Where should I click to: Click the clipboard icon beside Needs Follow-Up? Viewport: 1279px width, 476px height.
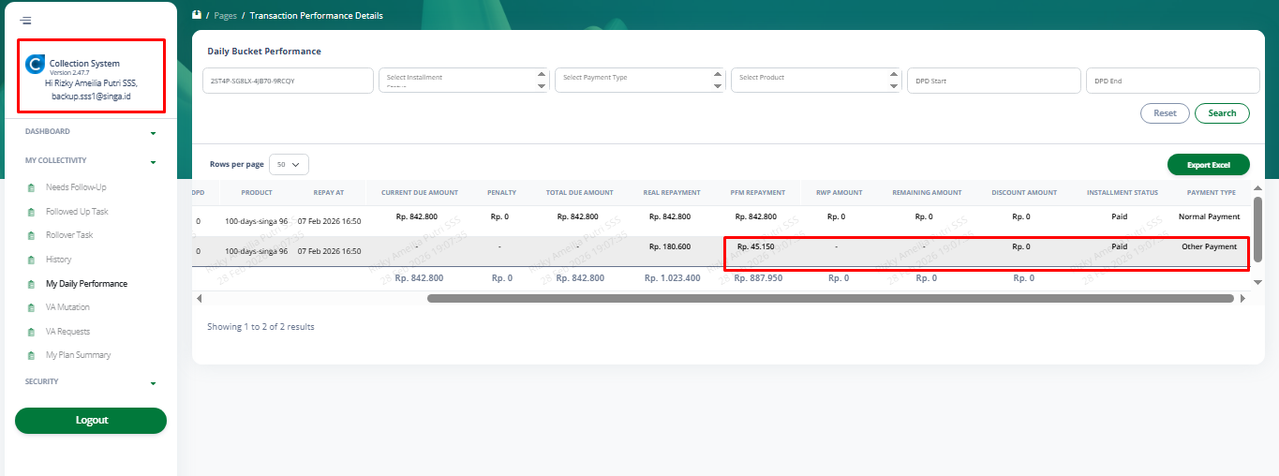point(31,188)
